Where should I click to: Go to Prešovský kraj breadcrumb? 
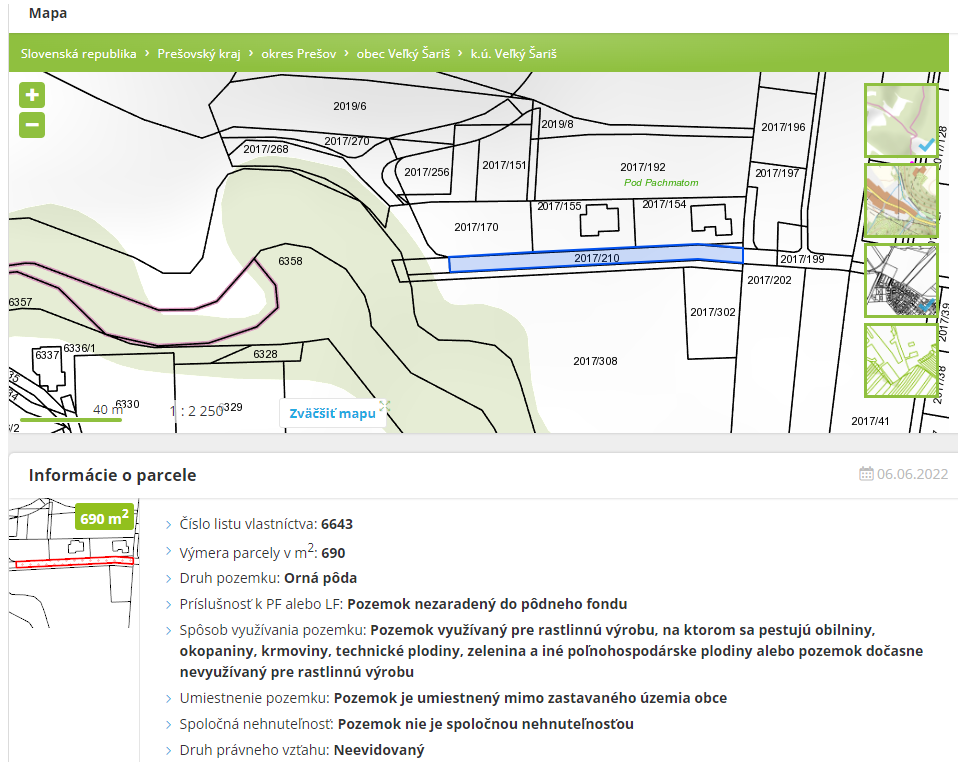(x=199, y=54)
